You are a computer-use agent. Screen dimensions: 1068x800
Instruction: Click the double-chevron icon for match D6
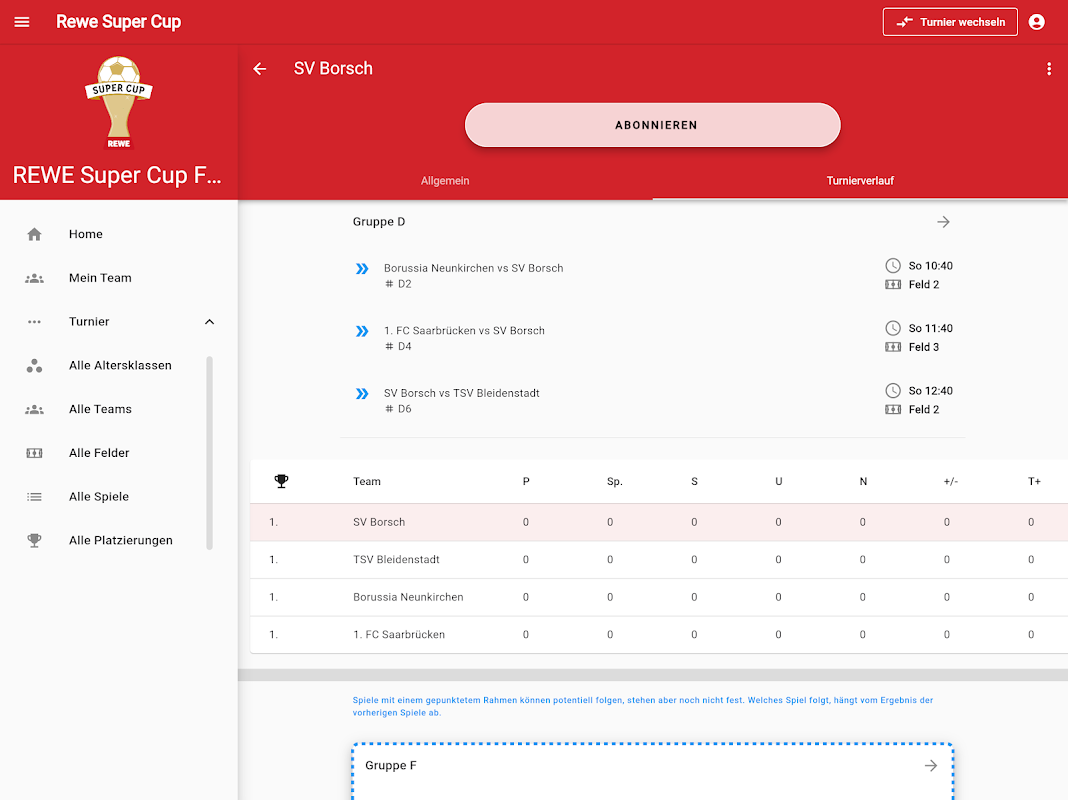click(x=362, y=394)
